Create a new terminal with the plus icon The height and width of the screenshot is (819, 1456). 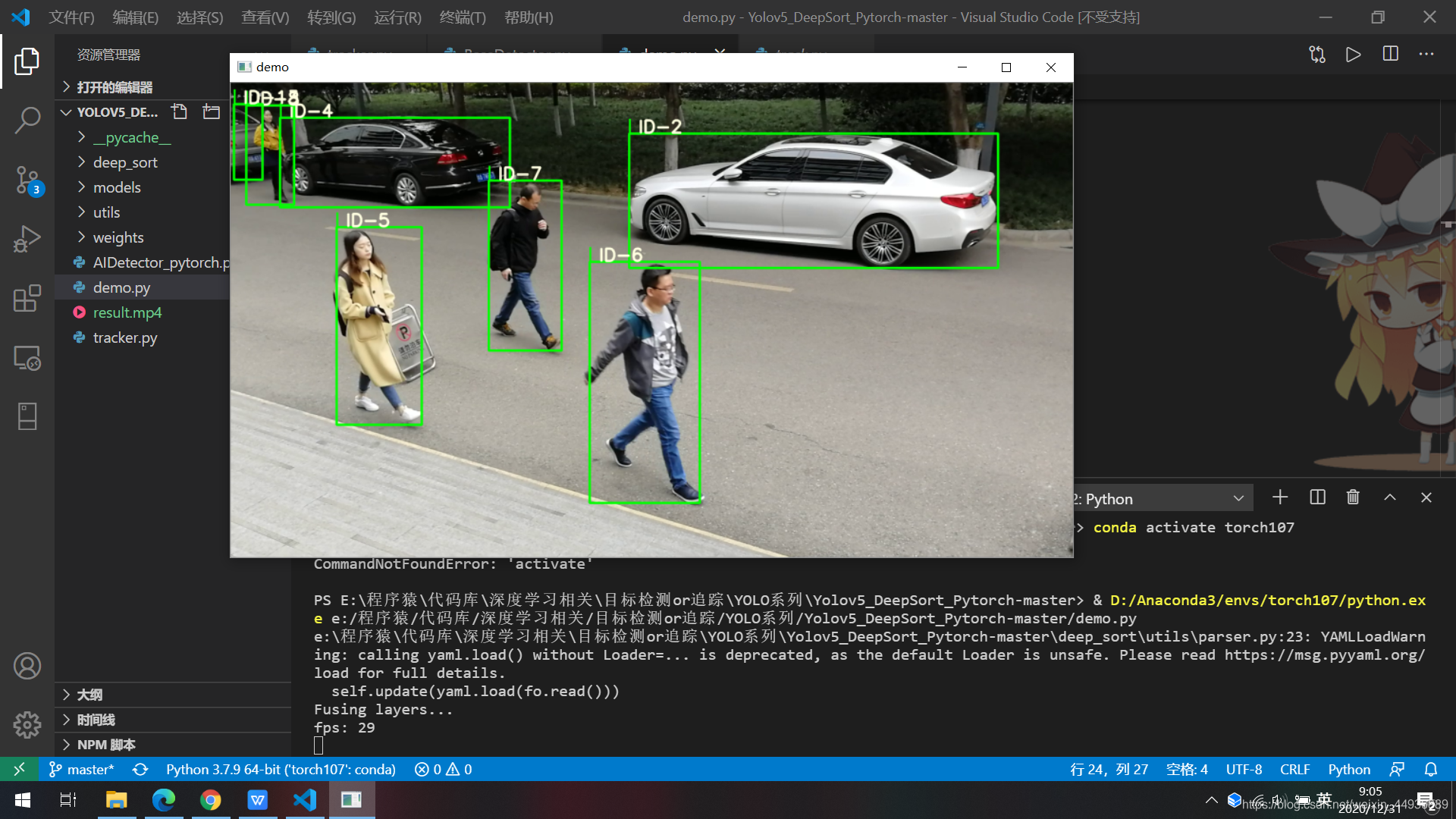click(1280, 497)
